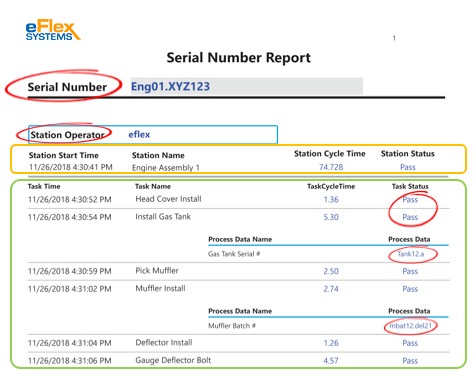Click Process Data Name header above Gas Tank Serial

[240, 239]
